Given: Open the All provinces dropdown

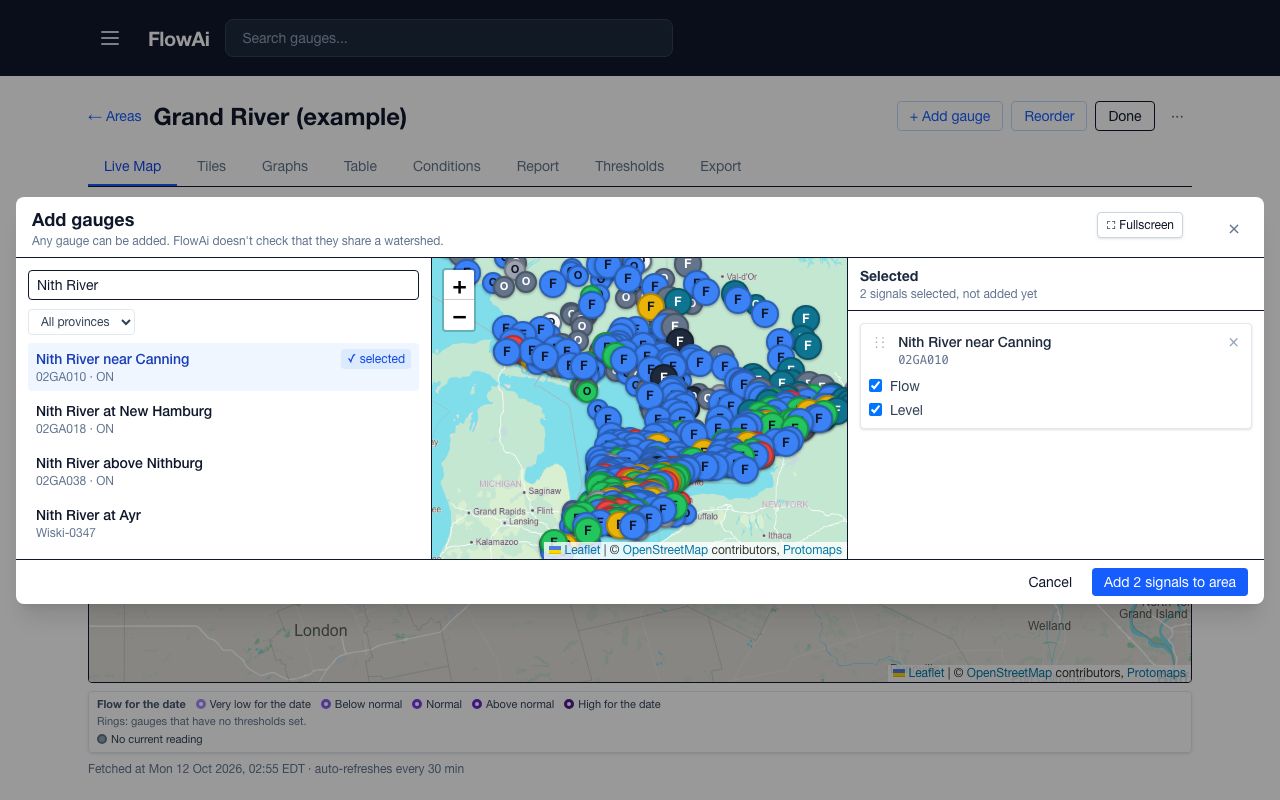Looking at the screenshot, I should point(81,322).
